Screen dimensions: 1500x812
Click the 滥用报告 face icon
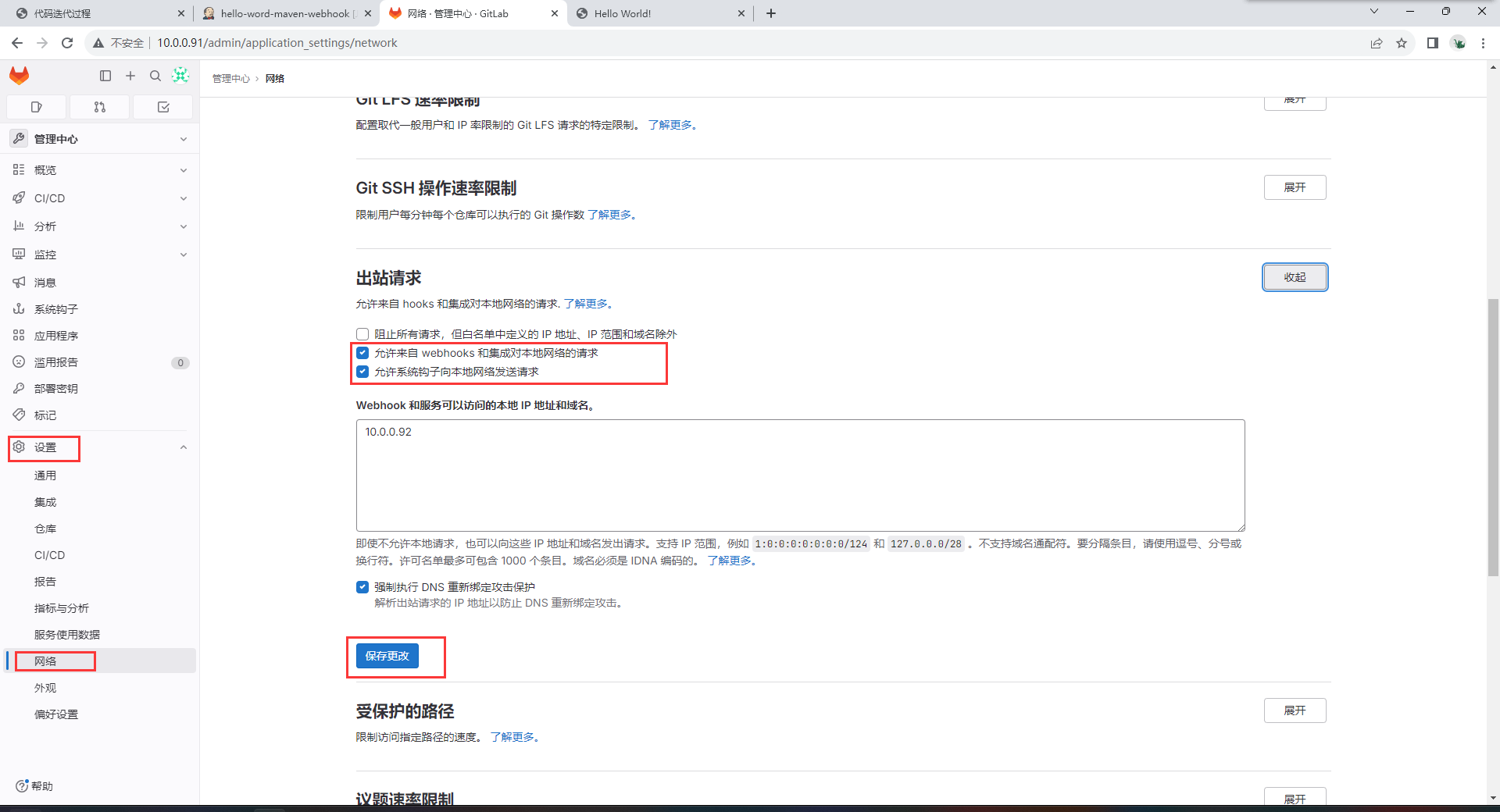pyautogui.click(x=19, y=361)
